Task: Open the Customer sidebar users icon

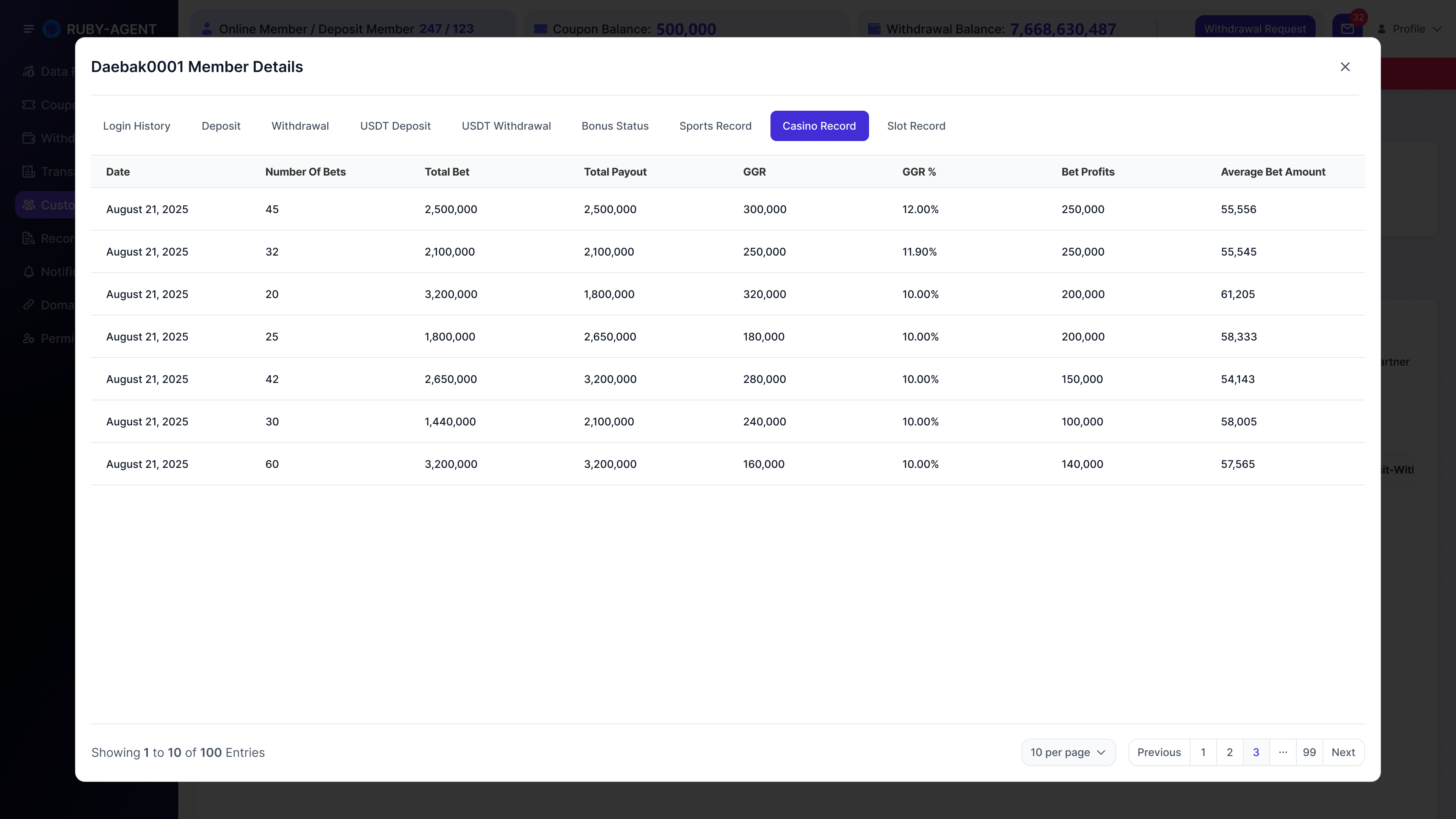Action: tap(29, 205)
